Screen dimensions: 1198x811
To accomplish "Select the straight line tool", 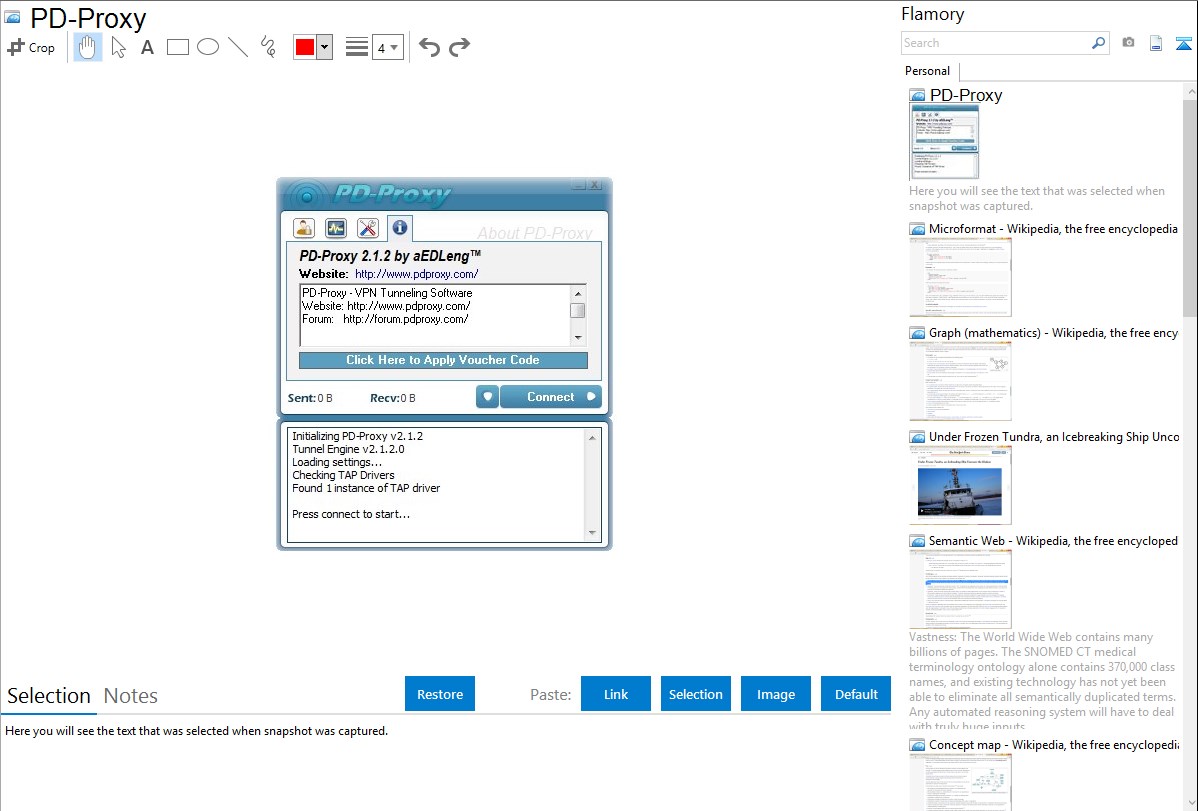I will click(x=238, y=47).
